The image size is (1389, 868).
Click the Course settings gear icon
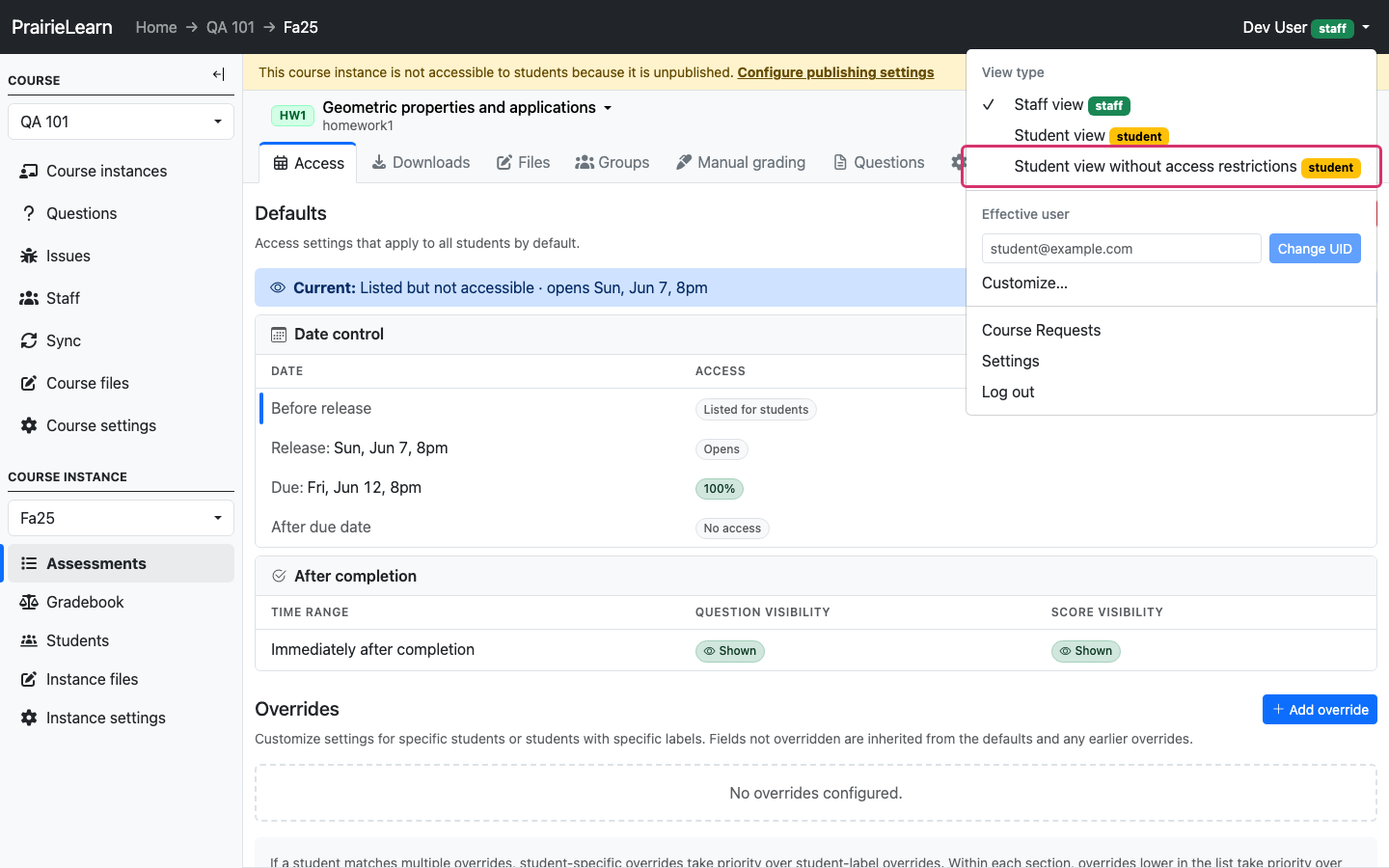[x=29, y=425]
